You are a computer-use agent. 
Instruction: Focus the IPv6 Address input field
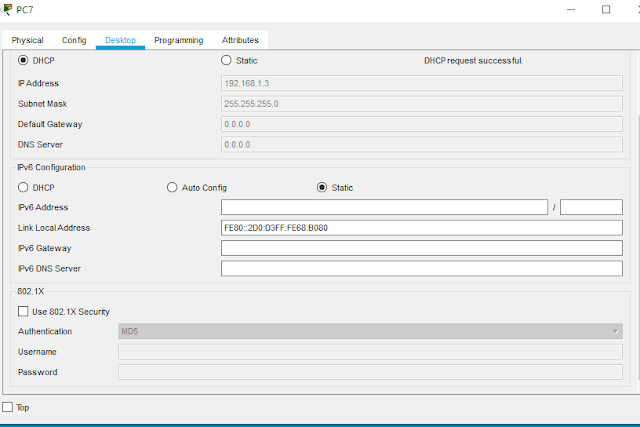[x=384, y=207]
